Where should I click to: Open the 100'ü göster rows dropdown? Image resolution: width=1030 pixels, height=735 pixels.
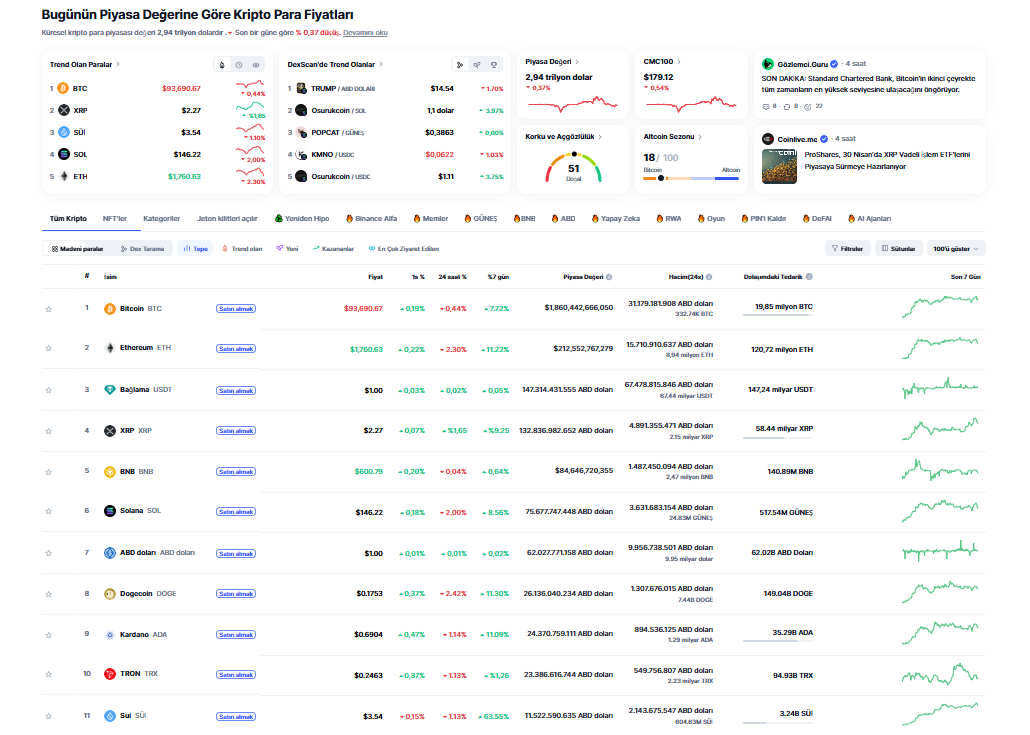957,248
